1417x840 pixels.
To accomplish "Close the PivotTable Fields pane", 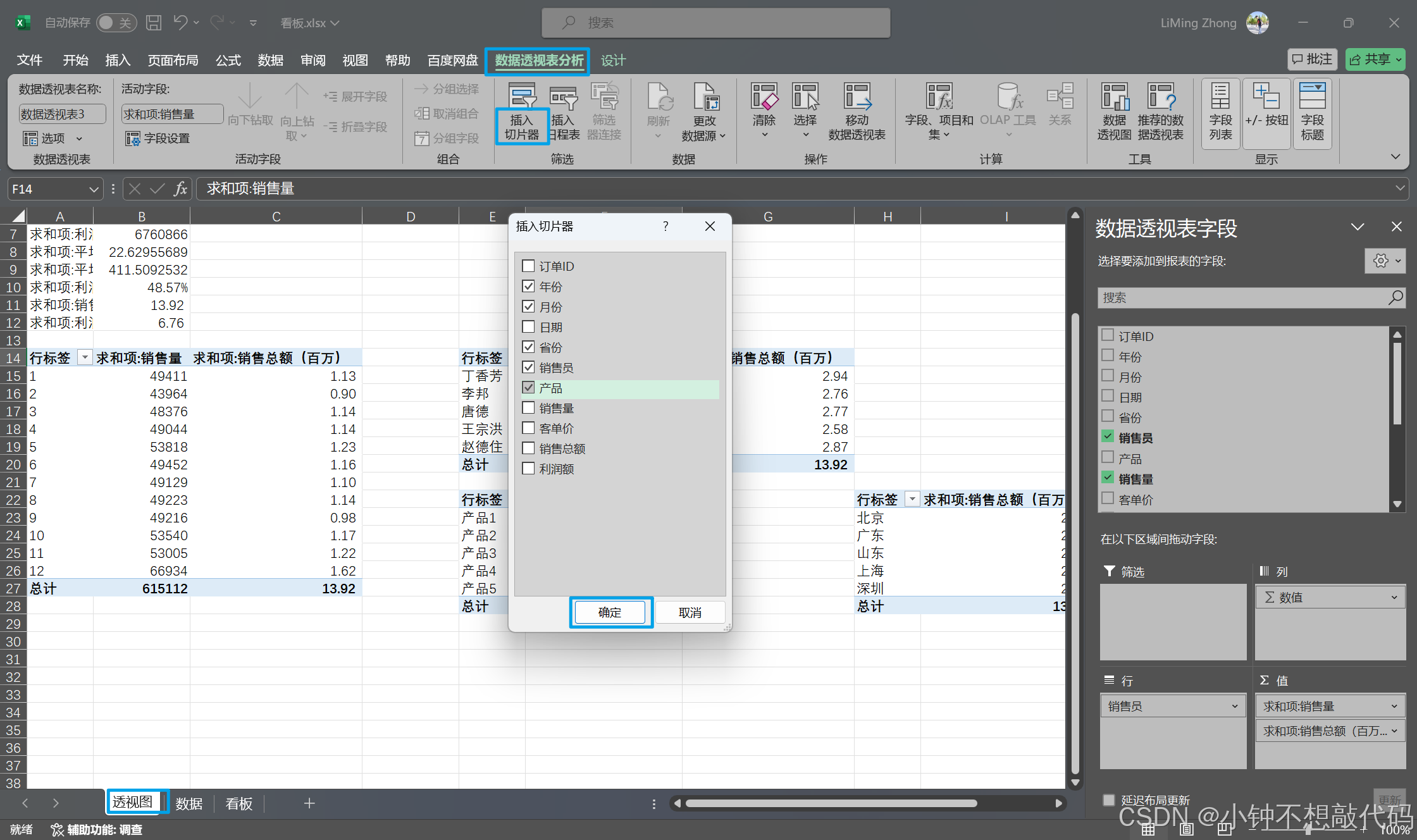I will [x=1397, y=226].
